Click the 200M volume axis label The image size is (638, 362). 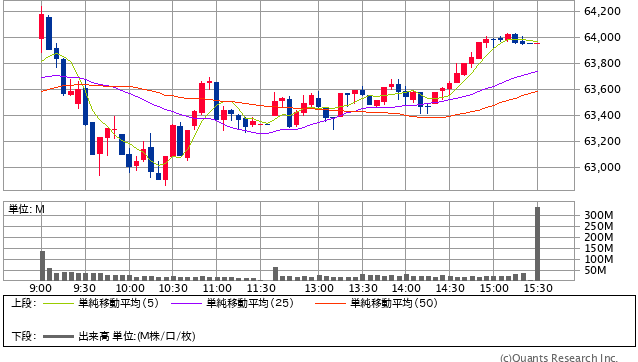pos(599,237)
